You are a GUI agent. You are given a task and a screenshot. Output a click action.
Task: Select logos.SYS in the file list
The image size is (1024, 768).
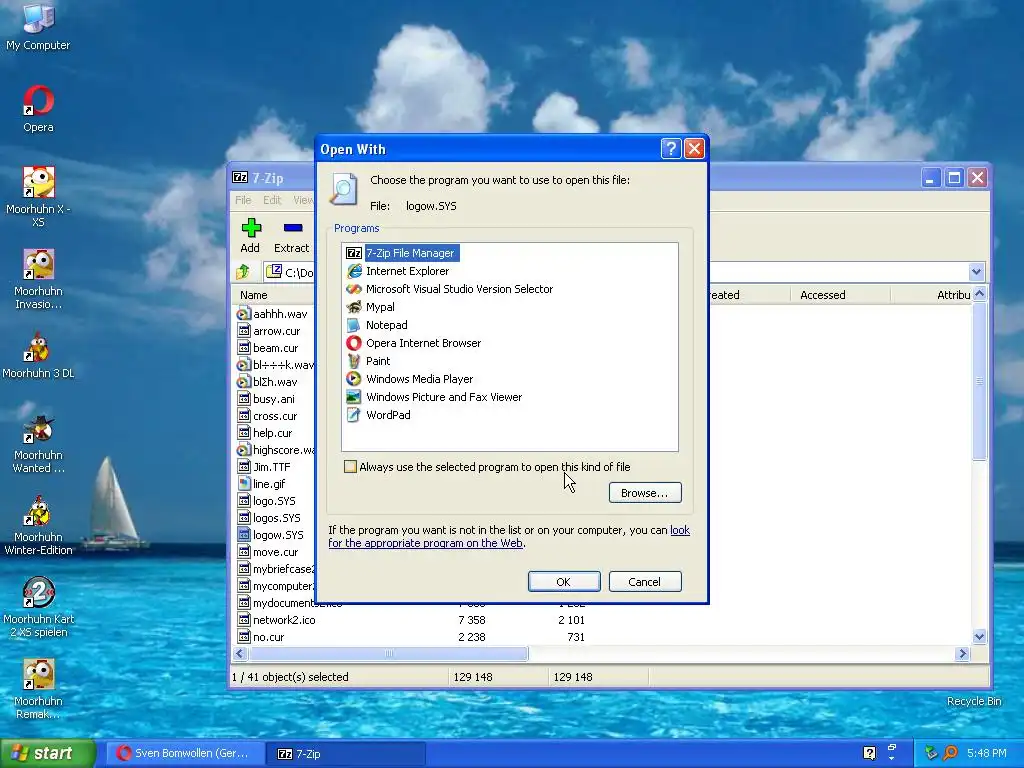[x=270, y=518]
